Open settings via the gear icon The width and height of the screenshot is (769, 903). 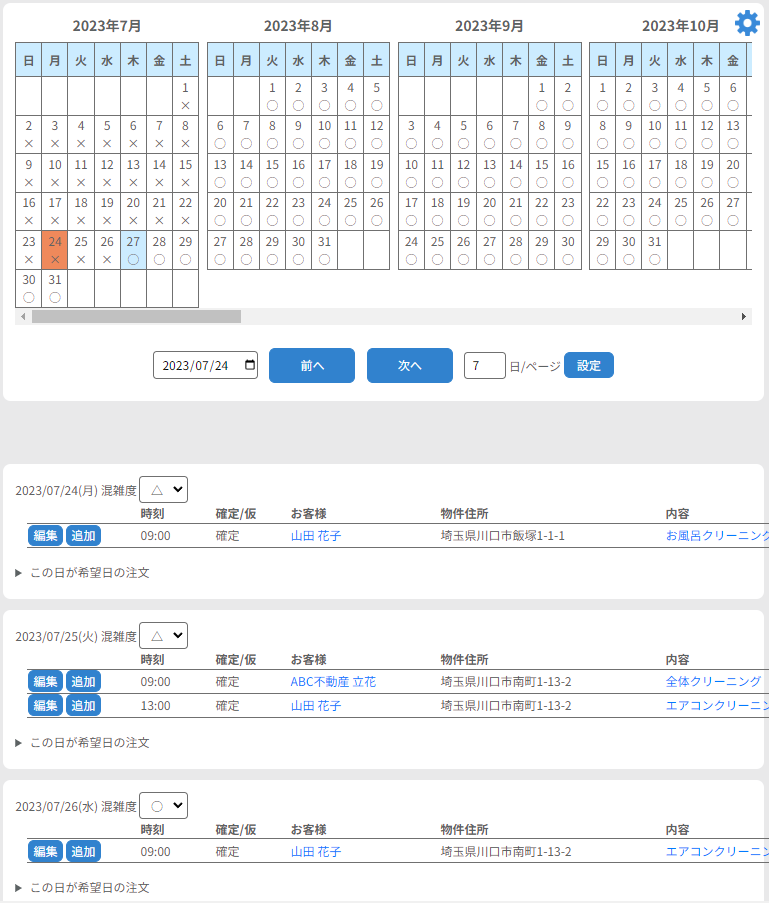(747, 23)
